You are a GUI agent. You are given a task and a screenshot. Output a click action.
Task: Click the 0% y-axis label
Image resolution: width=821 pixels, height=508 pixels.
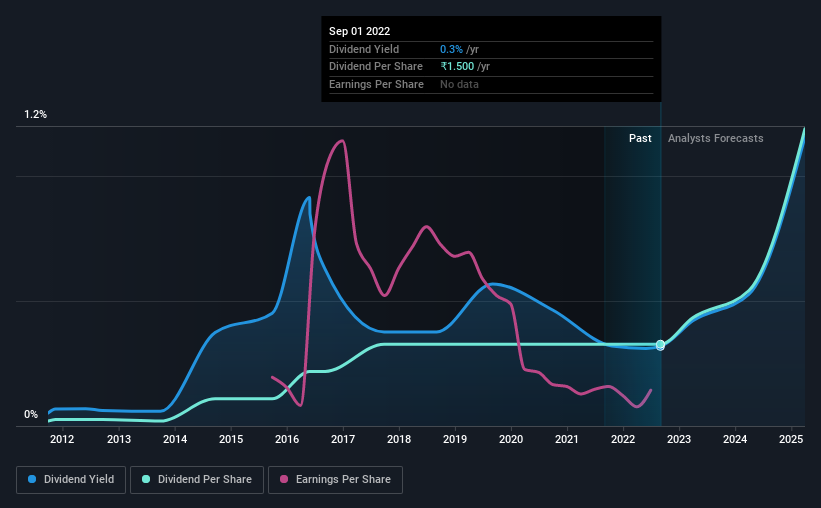pyautogui.click(x=31, y=415)
